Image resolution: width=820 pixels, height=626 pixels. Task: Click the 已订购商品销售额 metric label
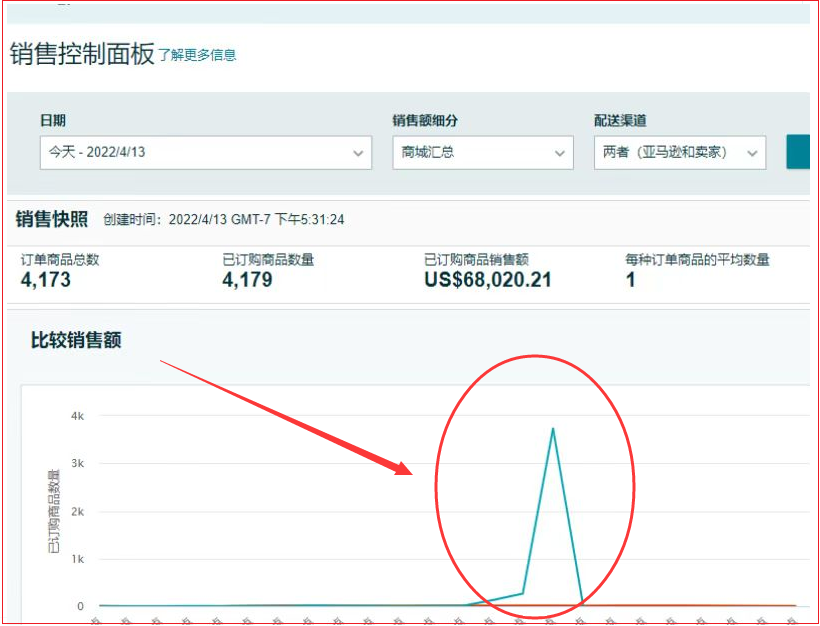pyautogui.click(x=476, y=259)
